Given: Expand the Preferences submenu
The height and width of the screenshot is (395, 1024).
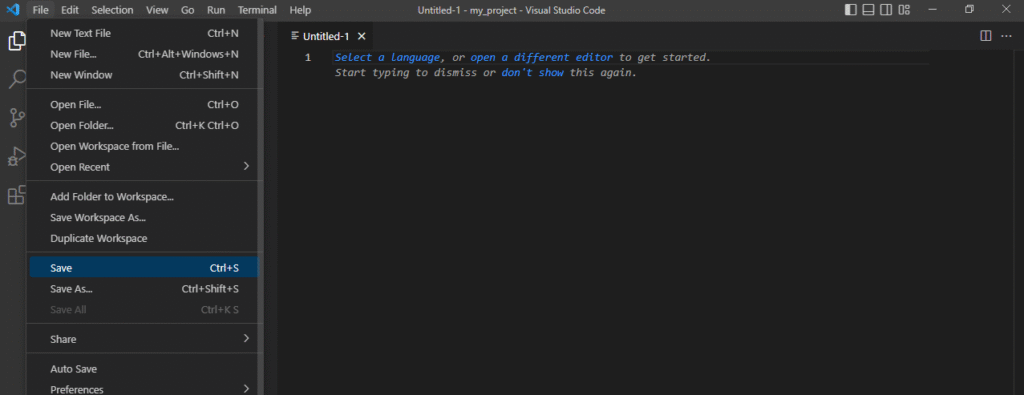Looking at the screenshot, I should point(144,389).
